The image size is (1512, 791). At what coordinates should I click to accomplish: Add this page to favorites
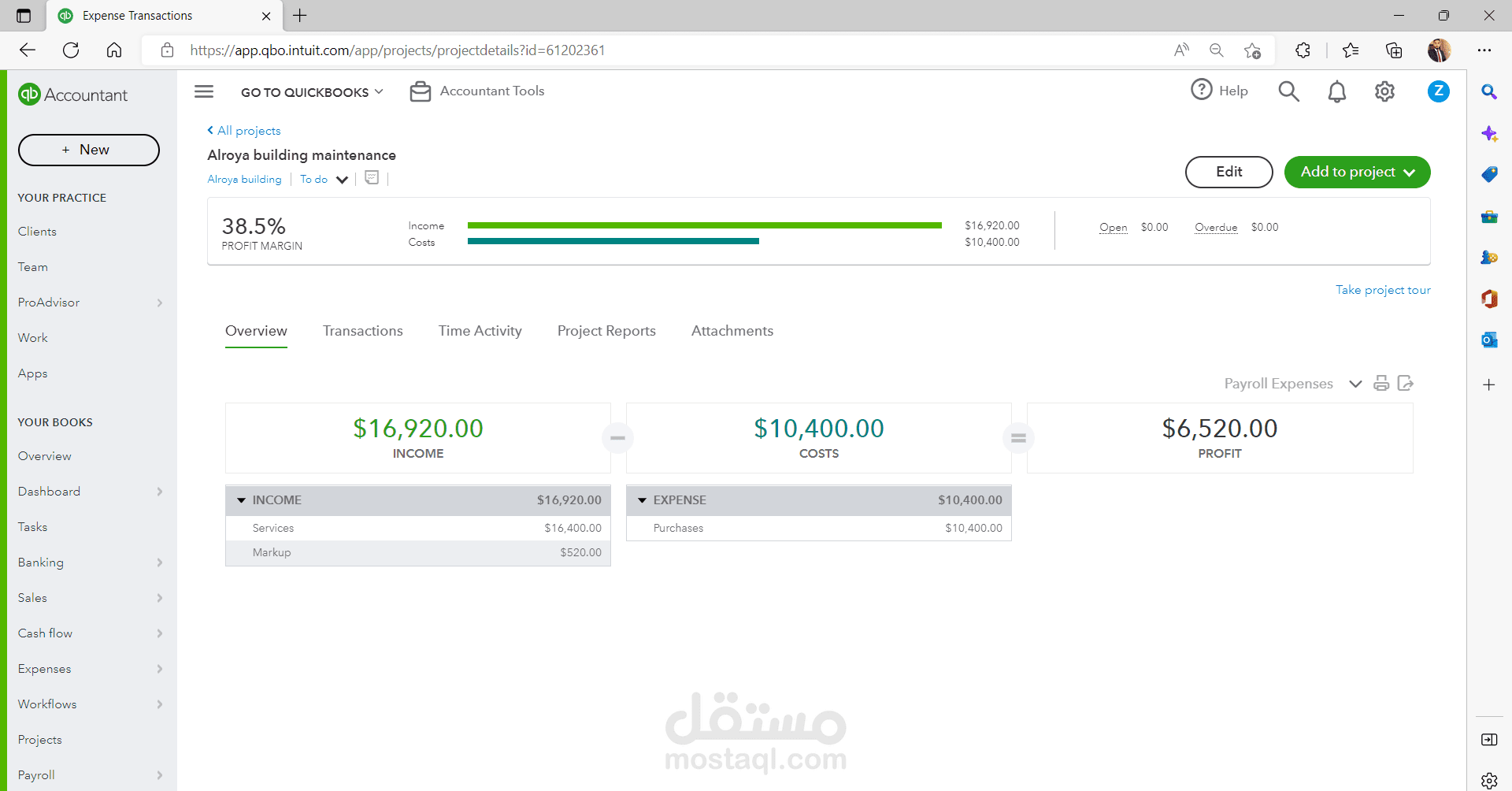1252,50
